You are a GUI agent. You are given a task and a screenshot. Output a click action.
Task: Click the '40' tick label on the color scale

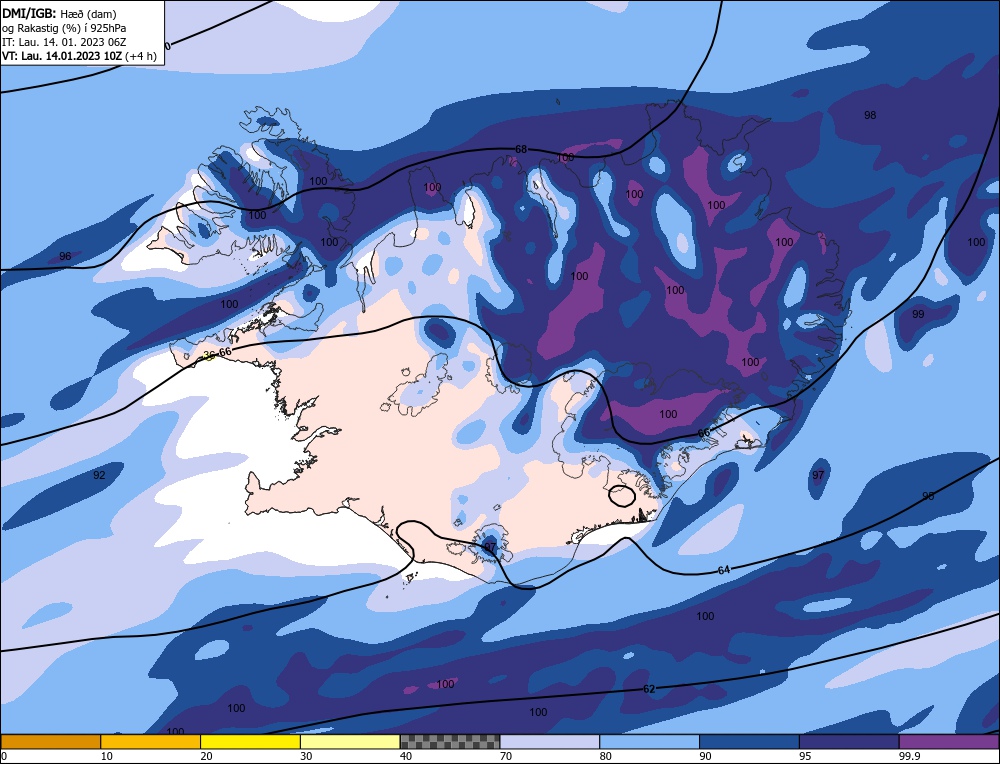pos(406,756)
